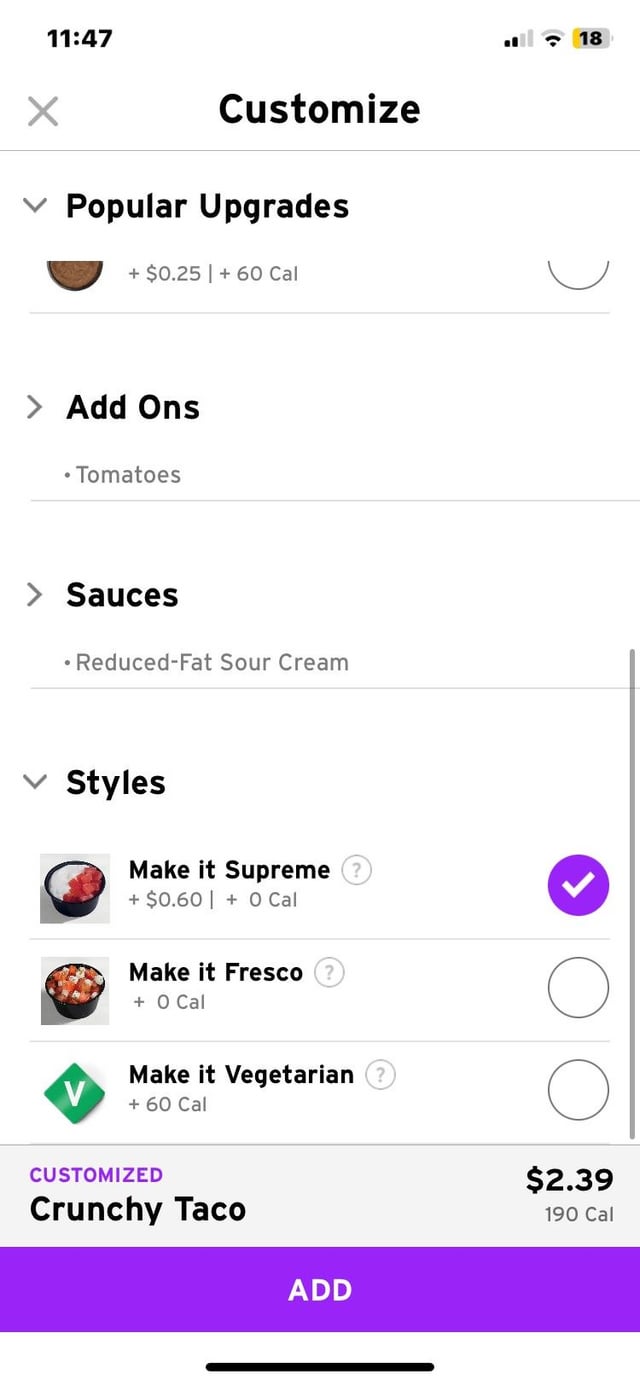The image size is (640, 1385).
Task: Tap the battery indicator in status bar
Action: point(591,38)
